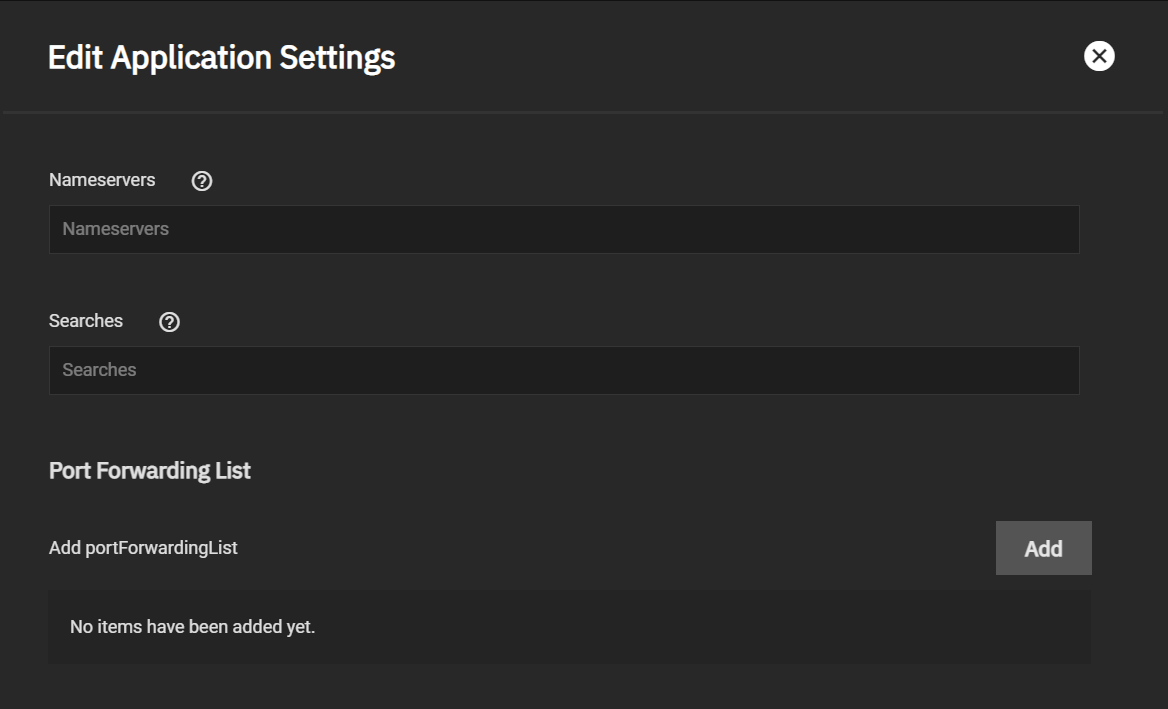The height and width of the screenshot is (709, 1168).
Task: Click the Nameservers placeholder text
Action: (x=115, y=229)
